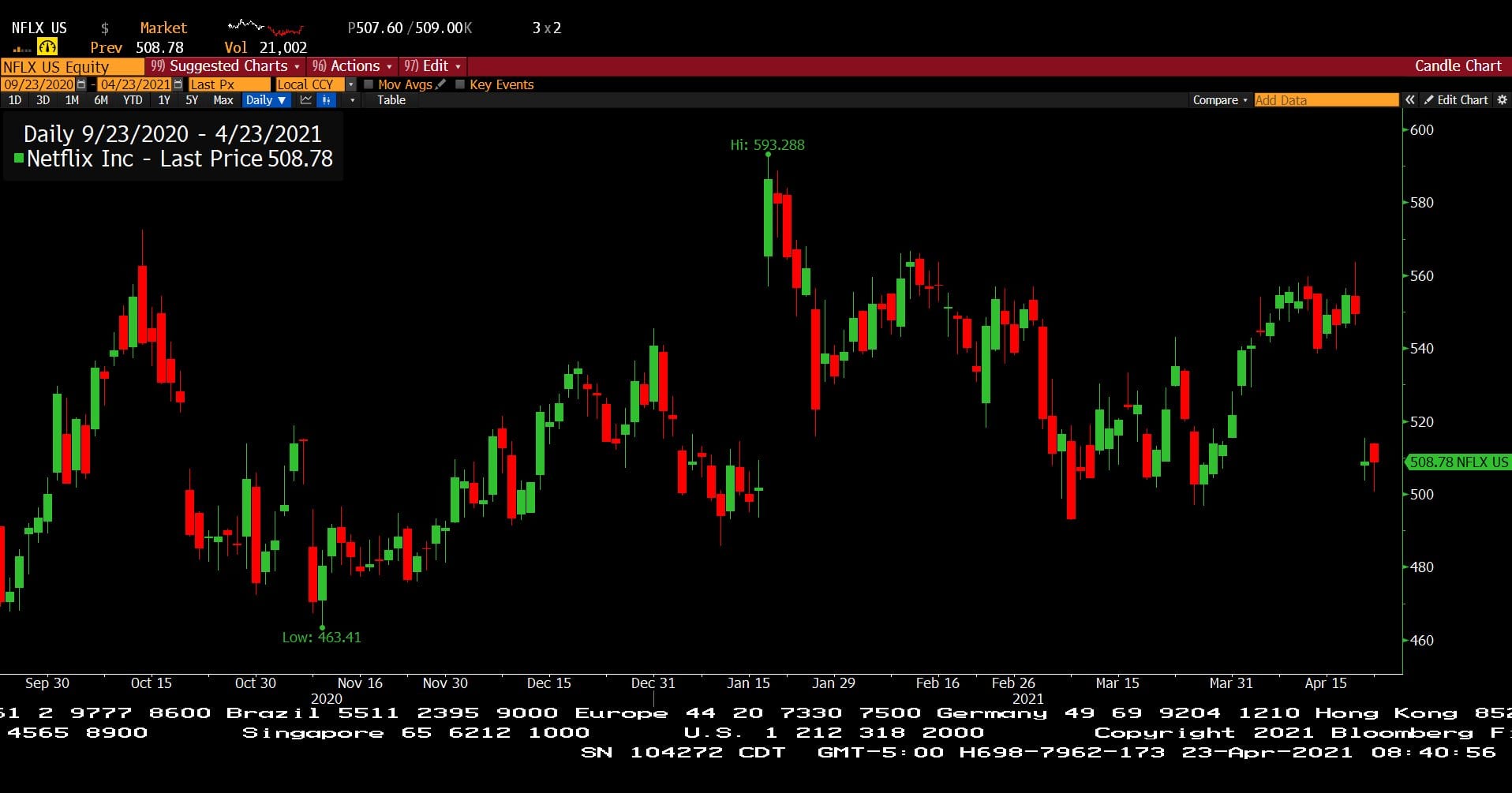1512x793 pixels.
Task: Click the NFLX US Equity security field
Action: point(73,66)
